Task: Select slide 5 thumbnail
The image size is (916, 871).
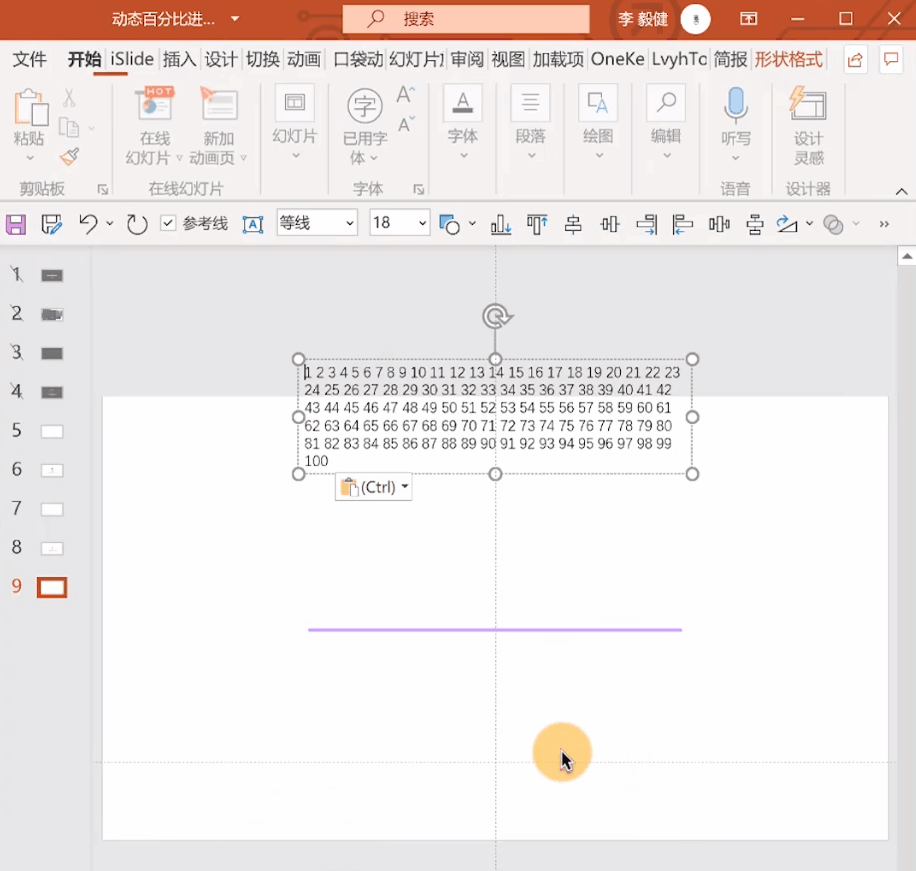Action: 51,432
